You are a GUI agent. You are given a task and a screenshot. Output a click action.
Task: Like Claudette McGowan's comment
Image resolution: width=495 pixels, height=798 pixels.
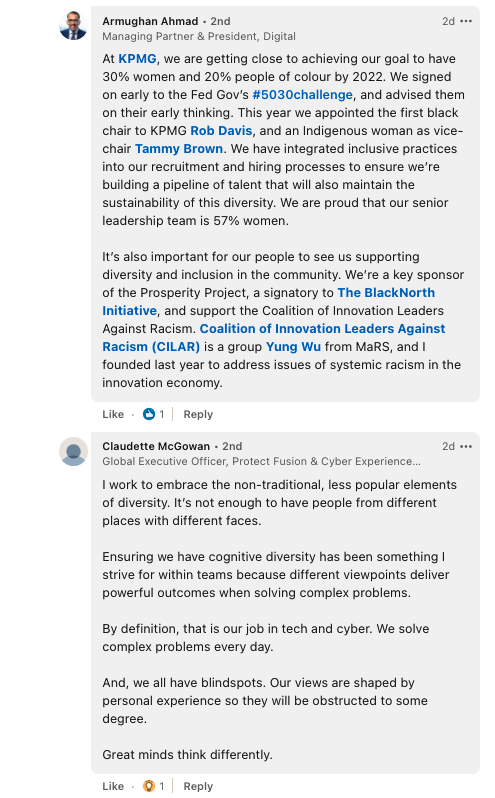point(113,786)
